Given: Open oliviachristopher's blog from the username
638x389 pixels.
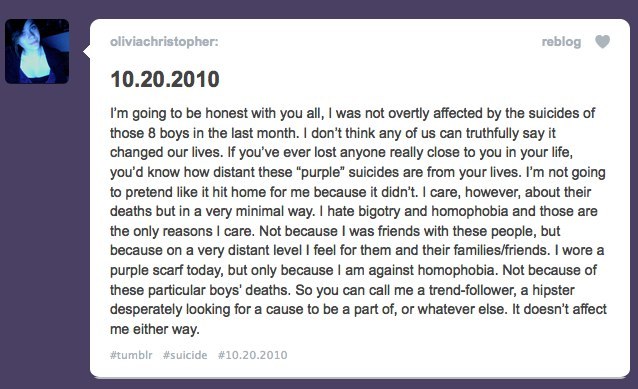Looking at the screenshot, I should 164,42.
